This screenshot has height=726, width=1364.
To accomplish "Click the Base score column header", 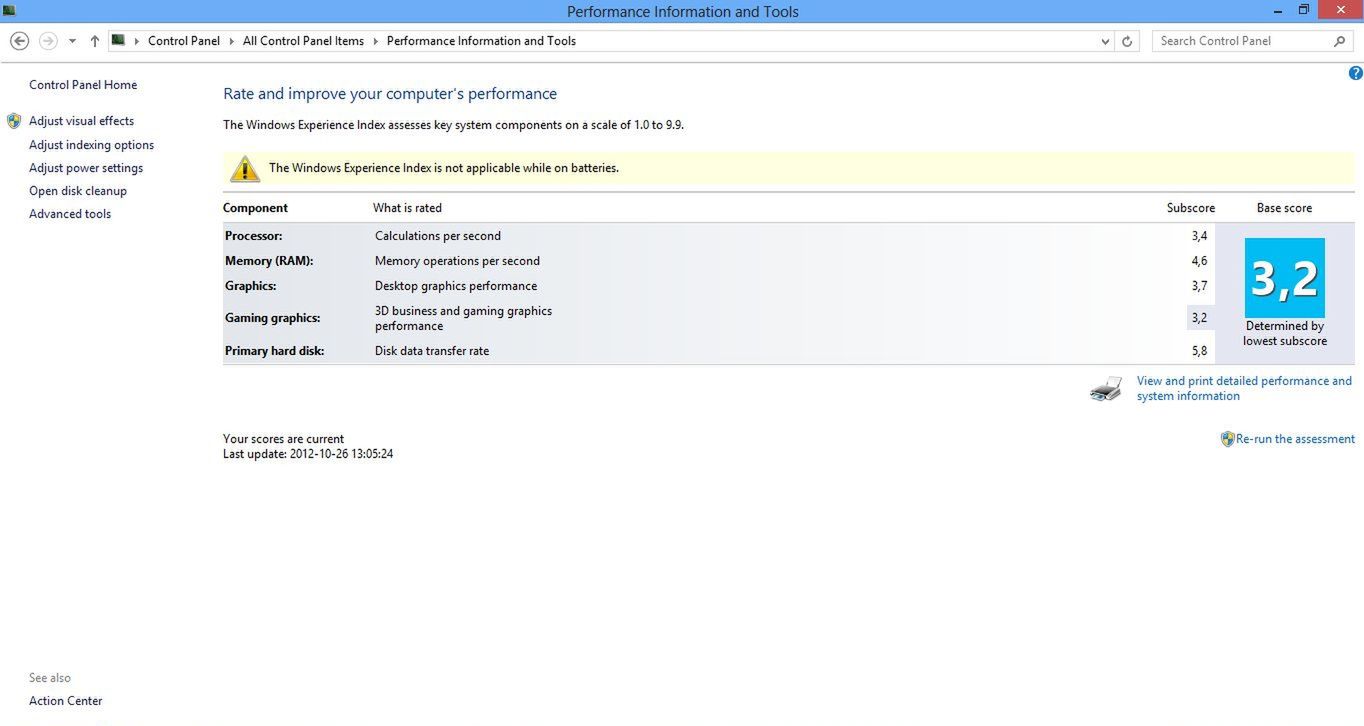I will (1284, 208).
